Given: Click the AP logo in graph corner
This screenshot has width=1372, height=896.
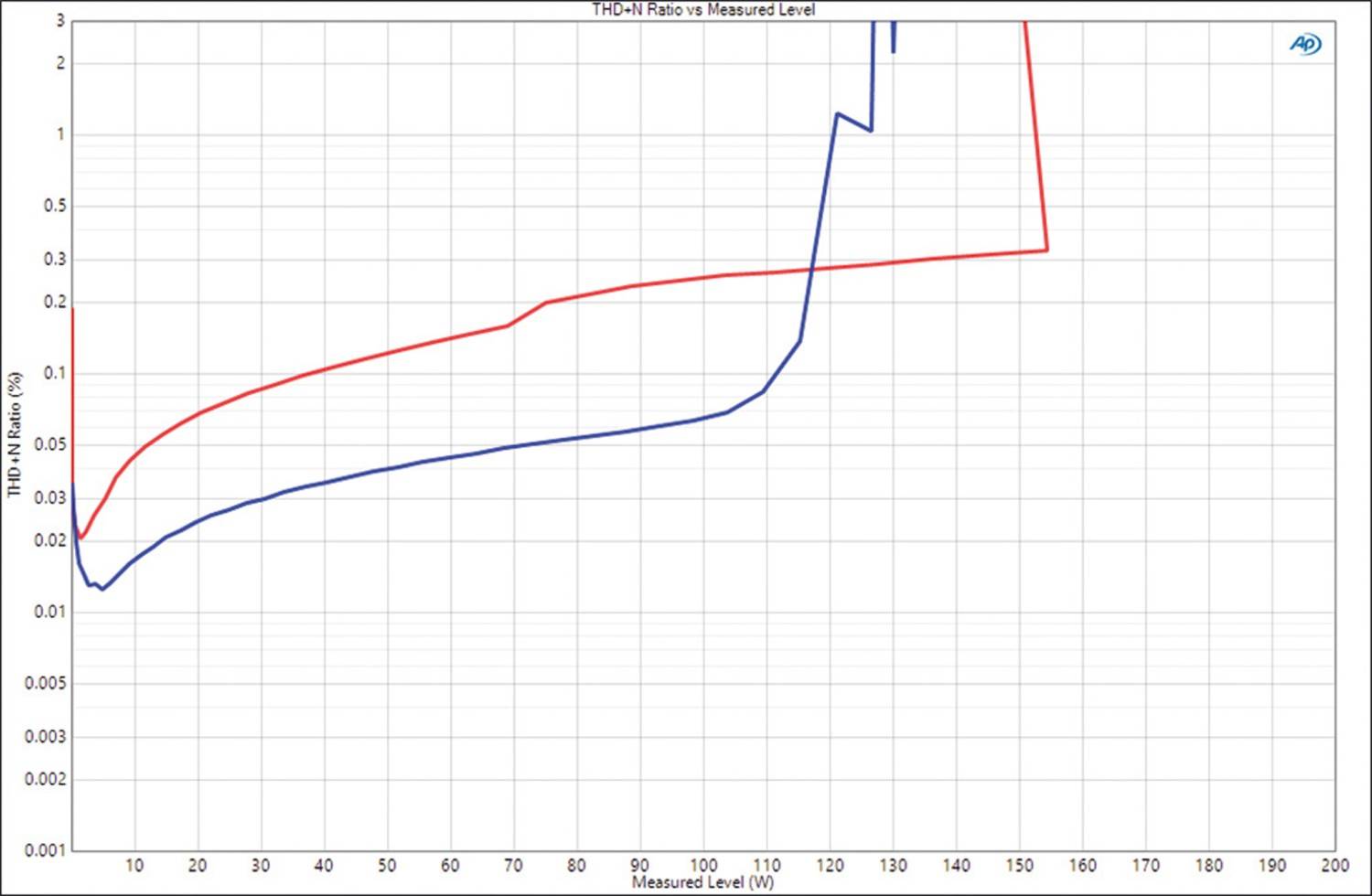Looking at the screenshot, I should (x=1305, y=44).
